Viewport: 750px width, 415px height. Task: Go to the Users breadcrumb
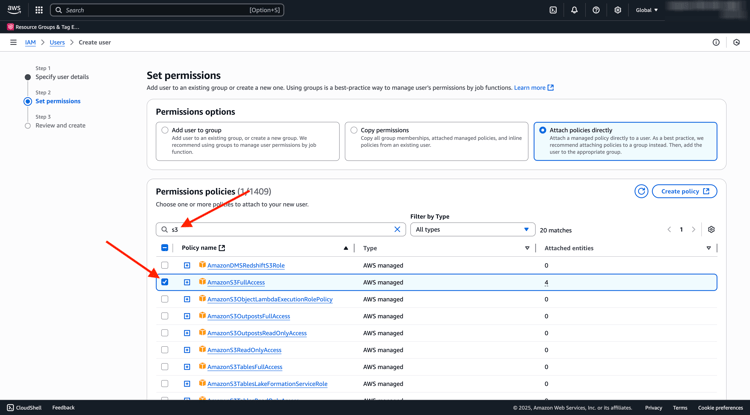(57, 43)
